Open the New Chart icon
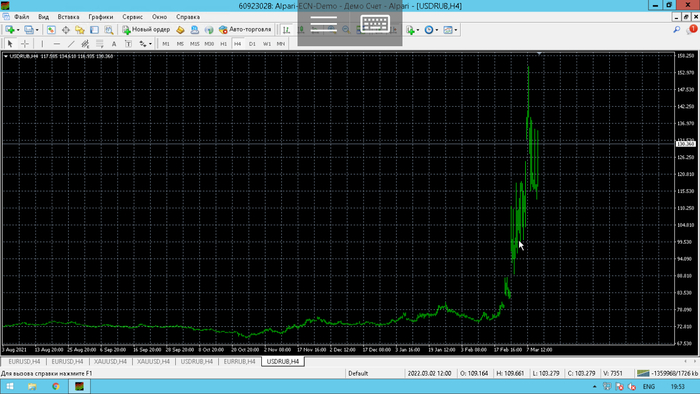The width and height of the screenshot is (700, 394). [x=9, y=30]
